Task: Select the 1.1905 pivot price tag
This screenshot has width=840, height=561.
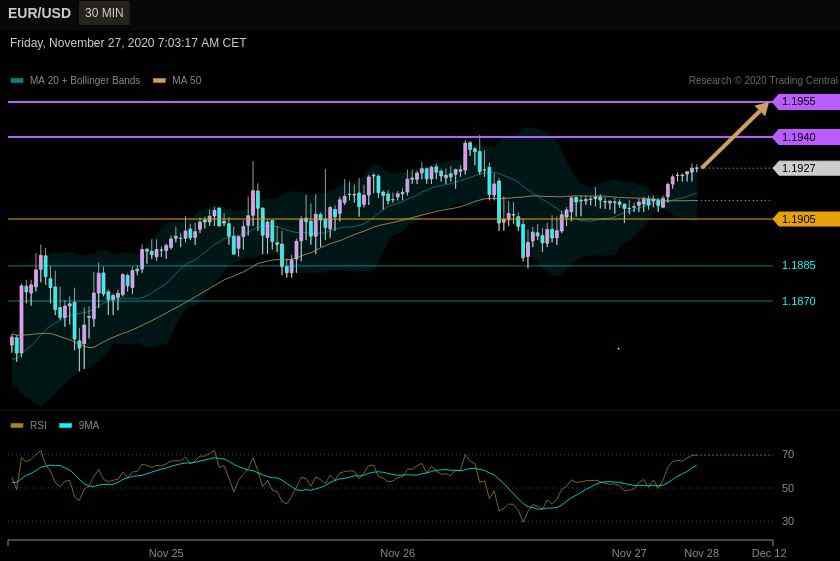Action: point(806,219)
